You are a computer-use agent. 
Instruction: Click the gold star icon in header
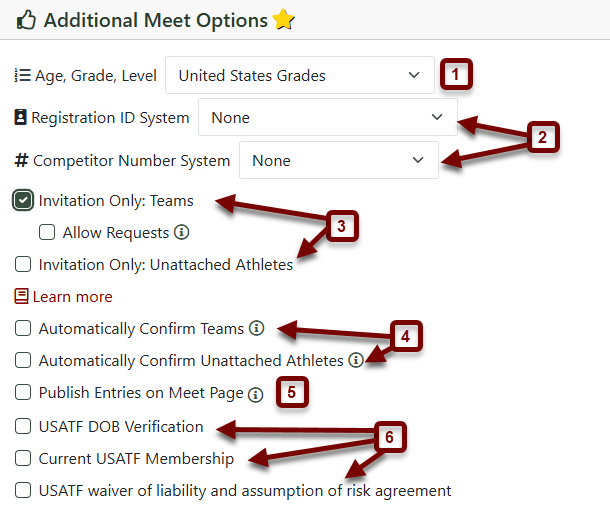(284, 19)
